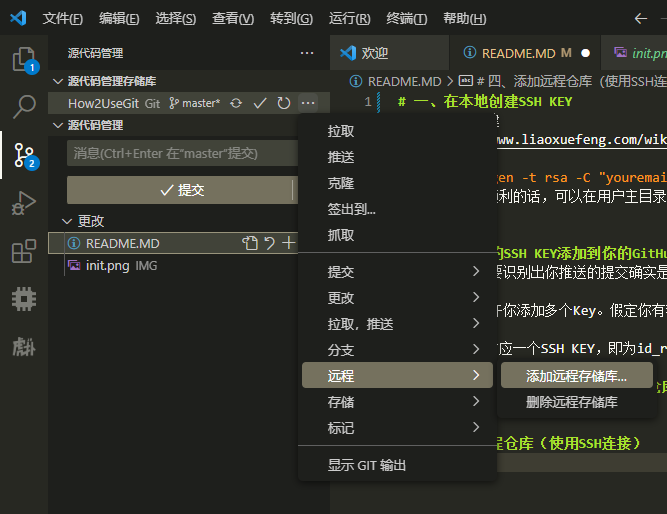
Task: Collapse the 更改 changes group
Action: (x=67, y=221)
